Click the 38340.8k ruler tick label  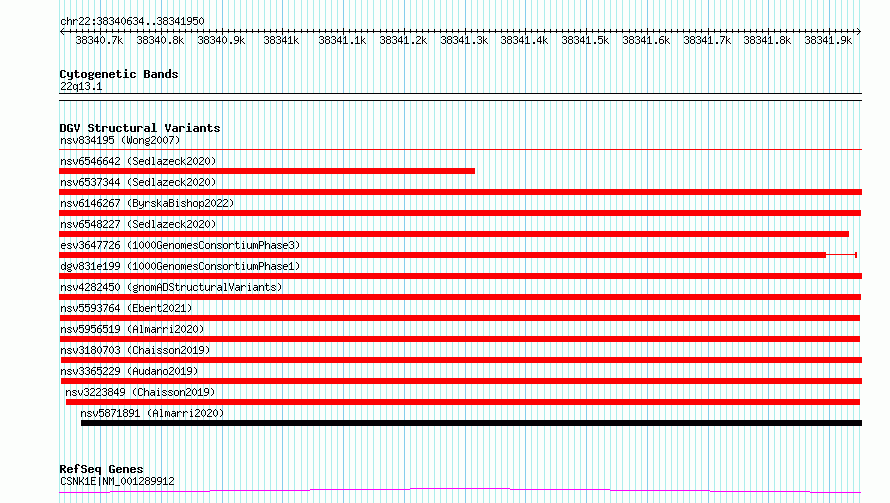tap(160, 40)
